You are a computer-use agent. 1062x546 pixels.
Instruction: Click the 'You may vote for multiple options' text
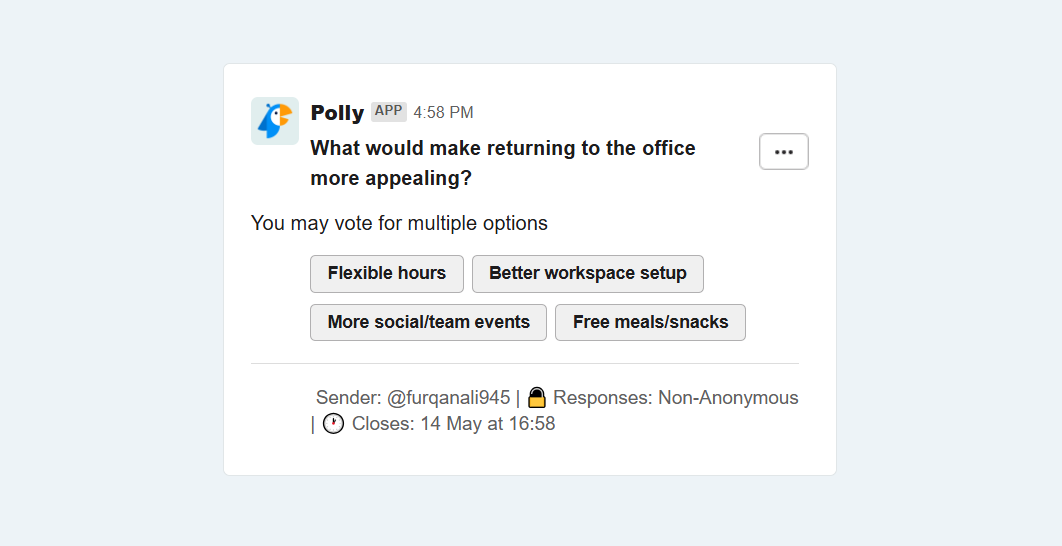pyautogui.click(x=399, y=223)
